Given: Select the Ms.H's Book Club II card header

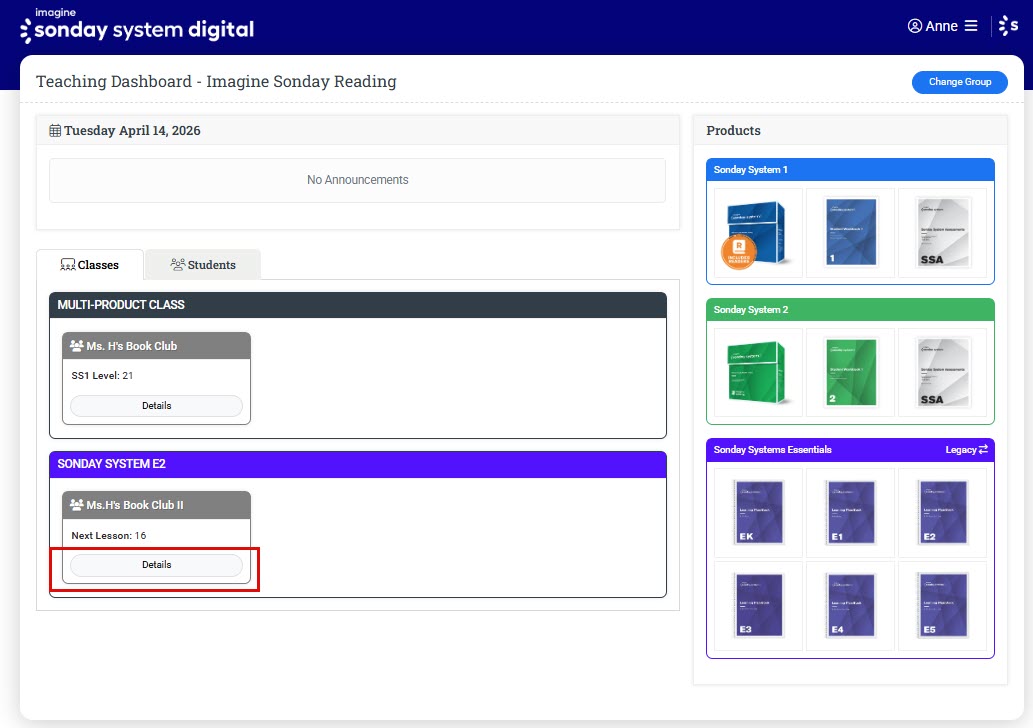Looking at the screenshot, I should 156,505.
